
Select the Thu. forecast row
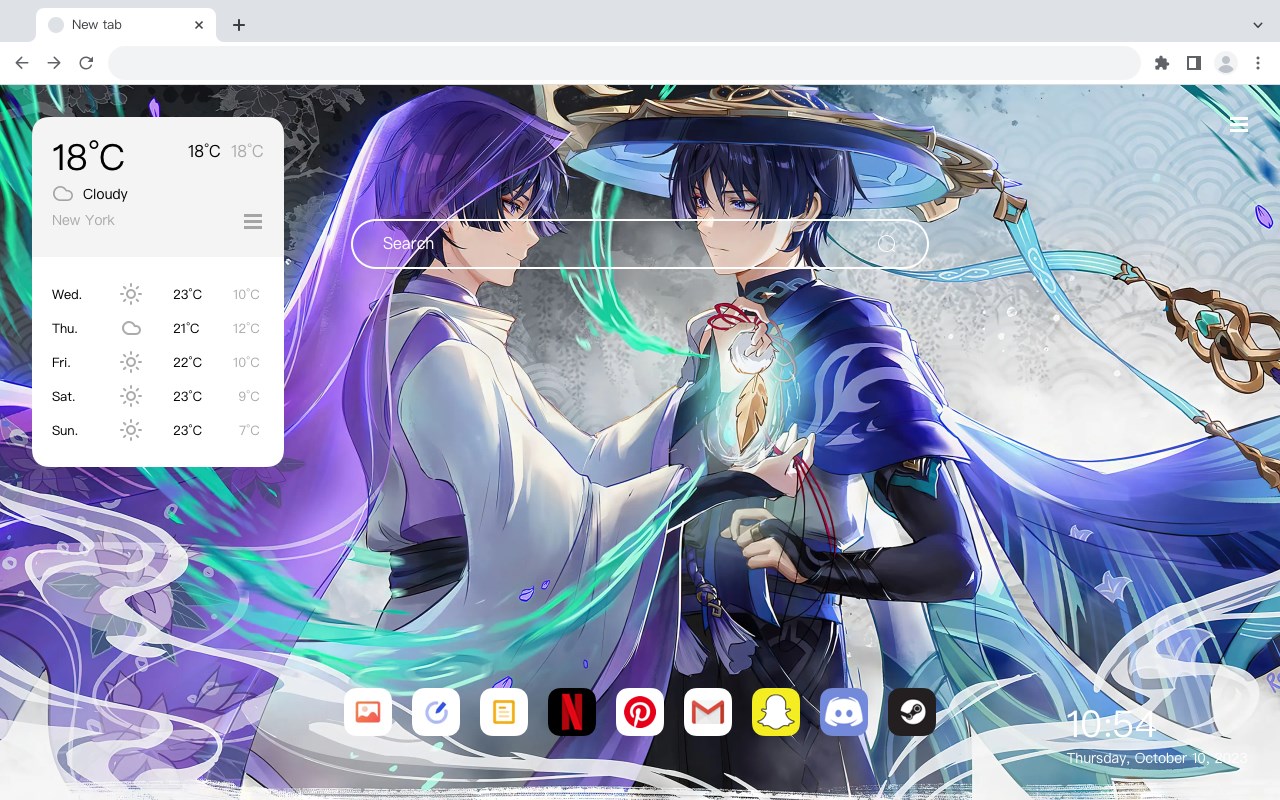[158, 328]
